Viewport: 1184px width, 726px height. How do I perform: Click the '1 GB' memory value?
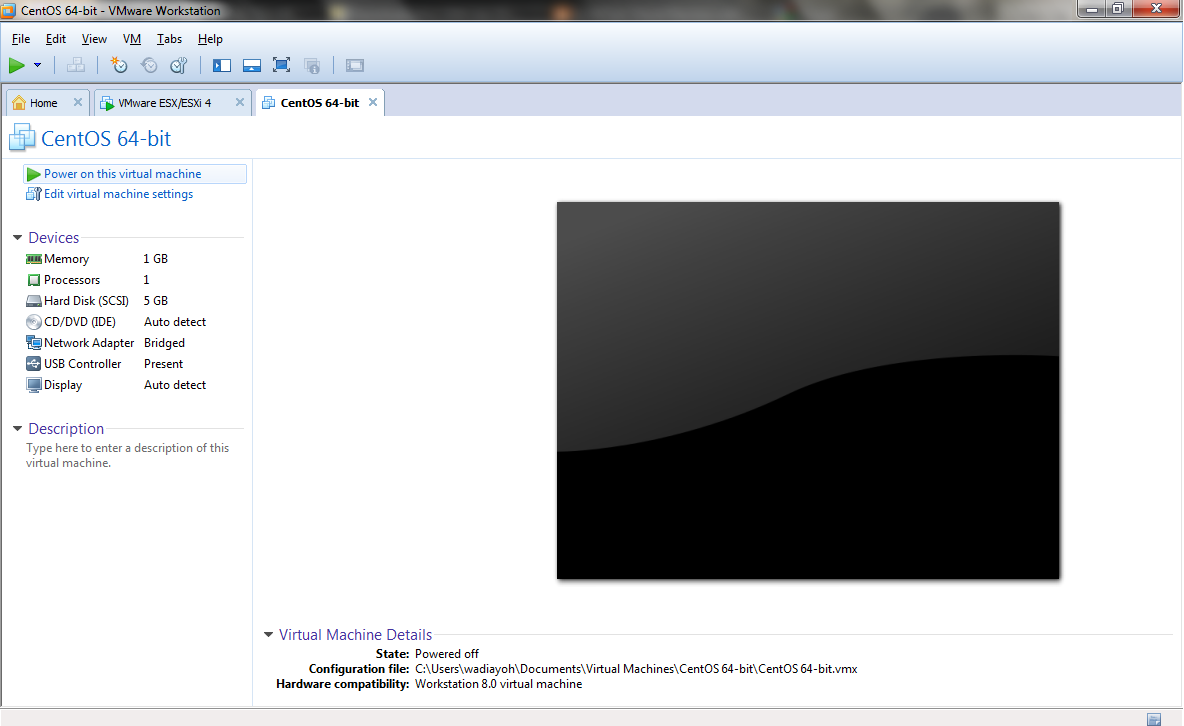(x=156, y=259)
